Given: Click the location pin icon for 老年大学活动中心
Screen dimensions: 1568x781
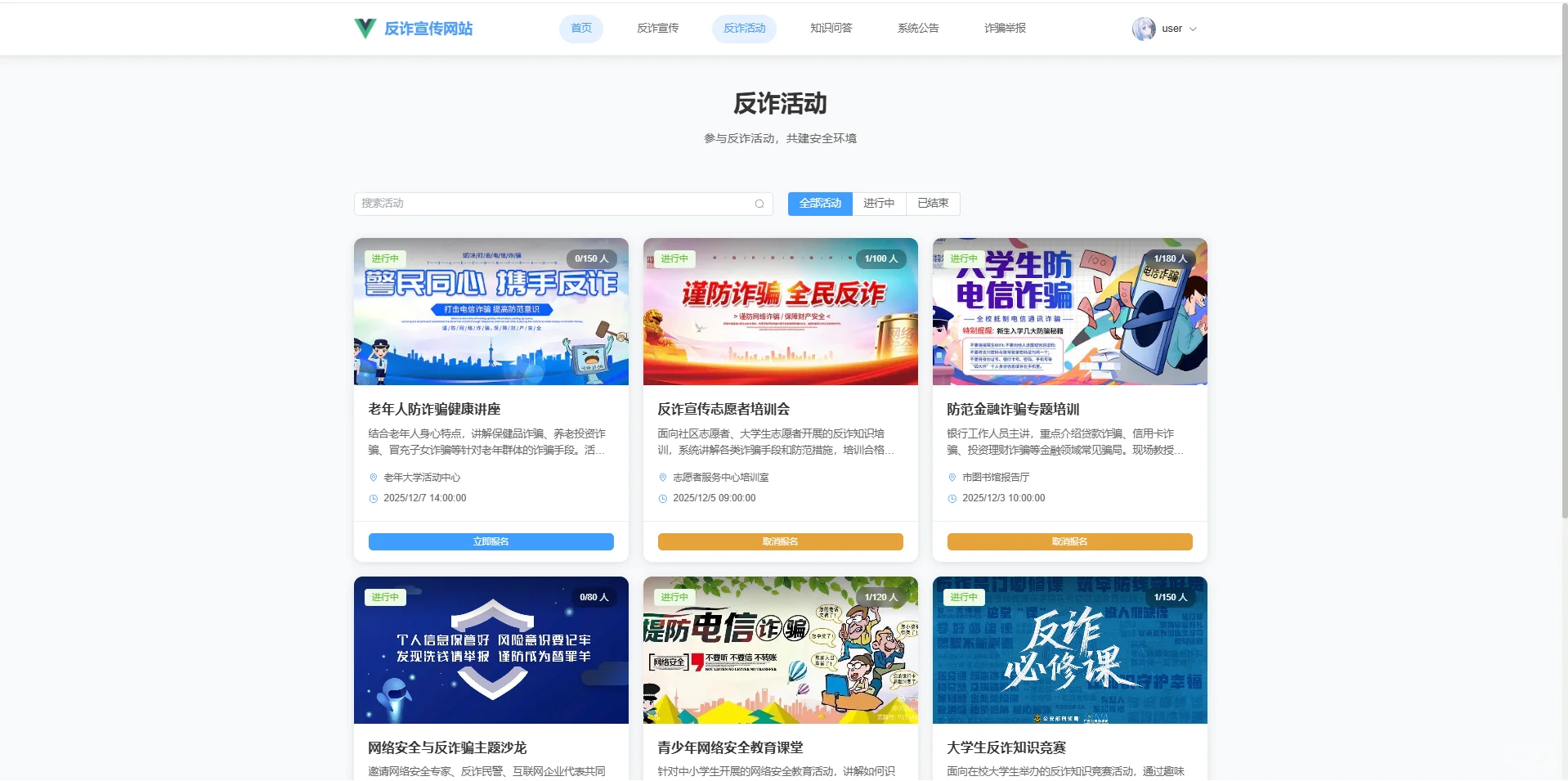Looking at the screenshot, I should (x=373, y=478).
